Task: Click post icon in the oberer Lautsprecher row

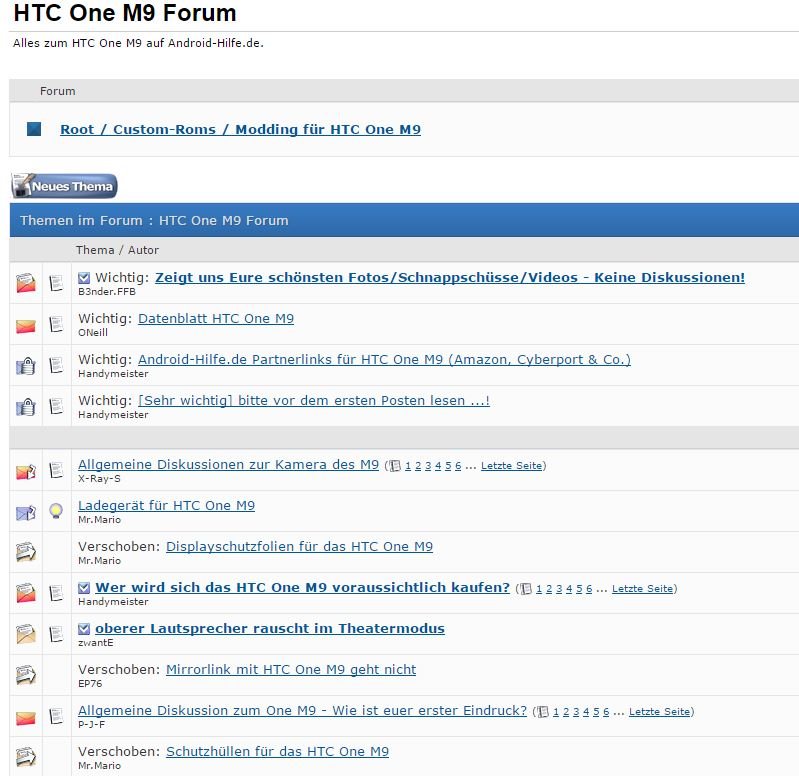Action: [56, 634]
